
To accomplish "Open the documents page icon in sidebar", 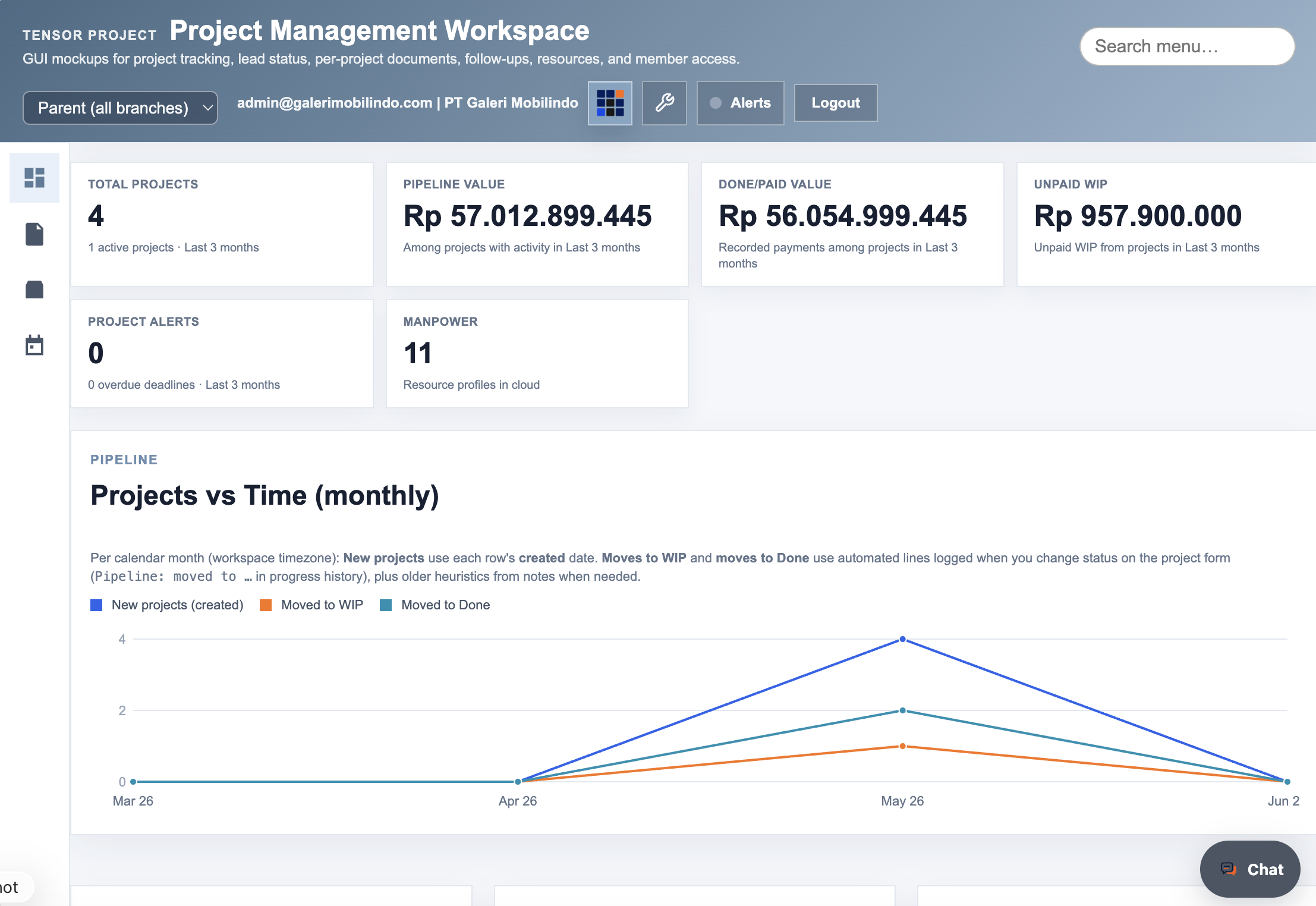I will coord(34,234).
